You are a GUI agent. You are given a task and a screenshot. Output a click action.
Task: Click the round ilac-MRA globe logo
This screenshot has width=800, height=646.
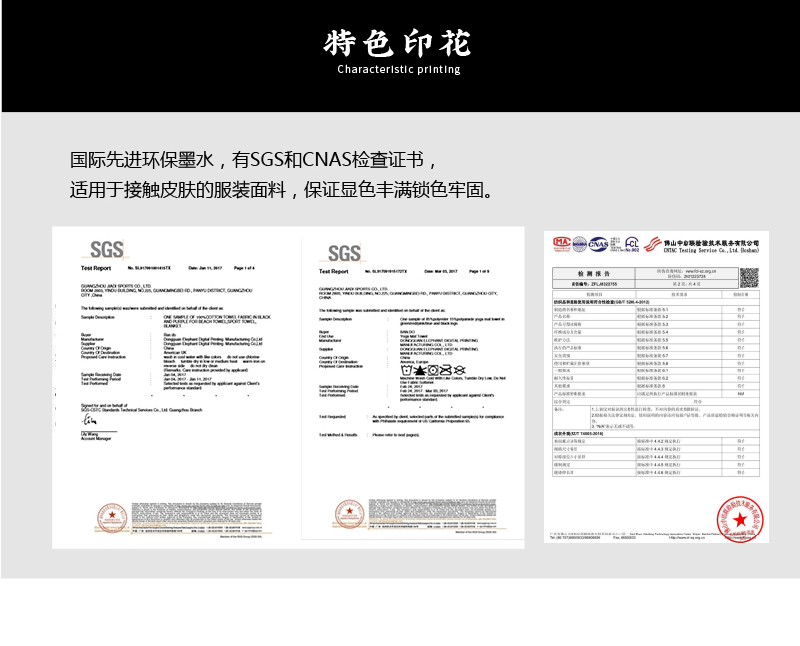[x=580, y=244]
